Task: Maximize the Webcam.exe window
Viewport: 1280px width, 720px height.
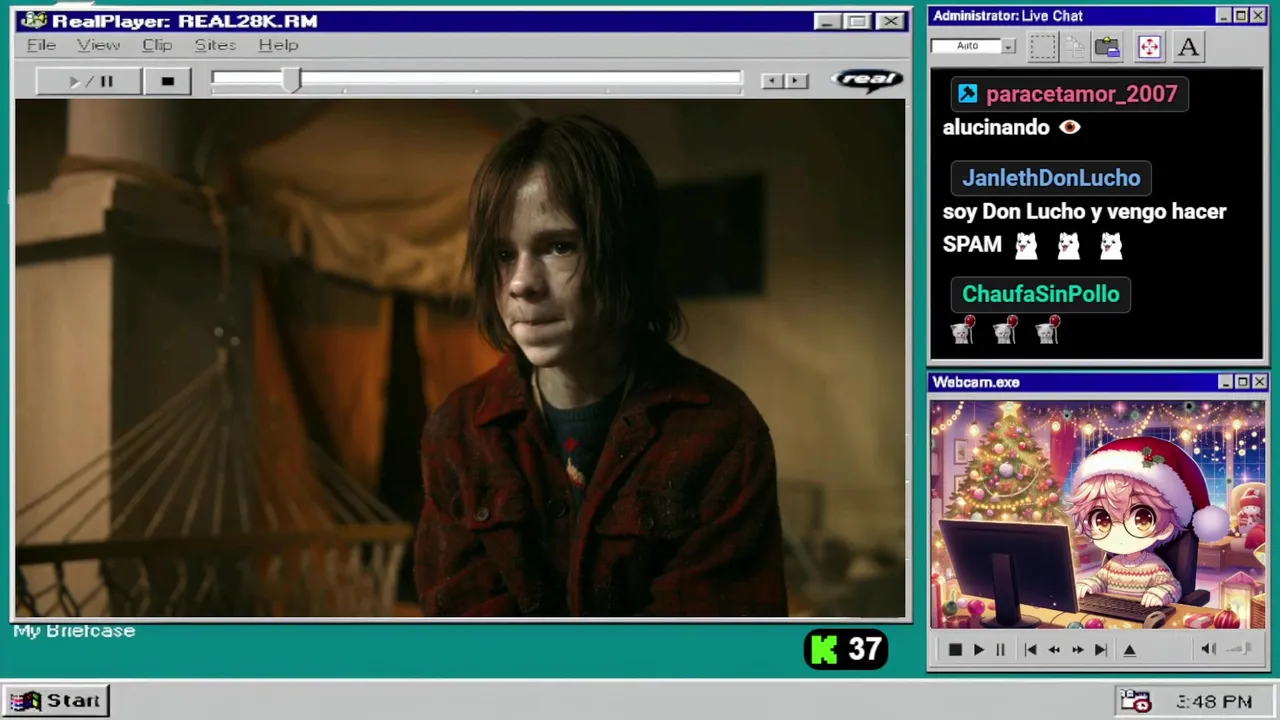Action: tap(1243, 382)
